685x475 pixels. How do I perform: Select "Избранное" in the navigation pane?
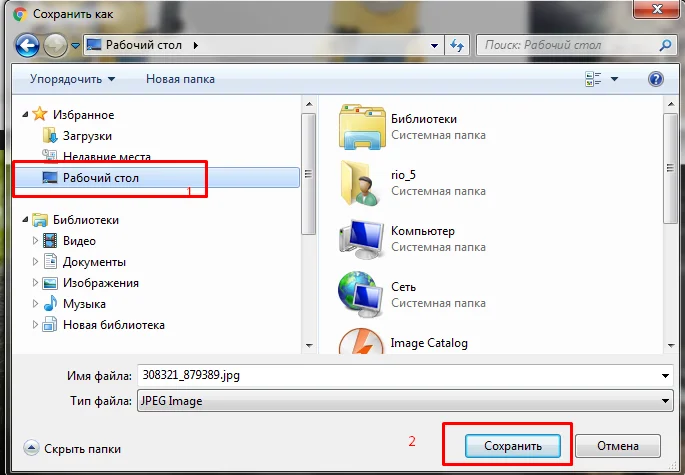coord(83,115)
